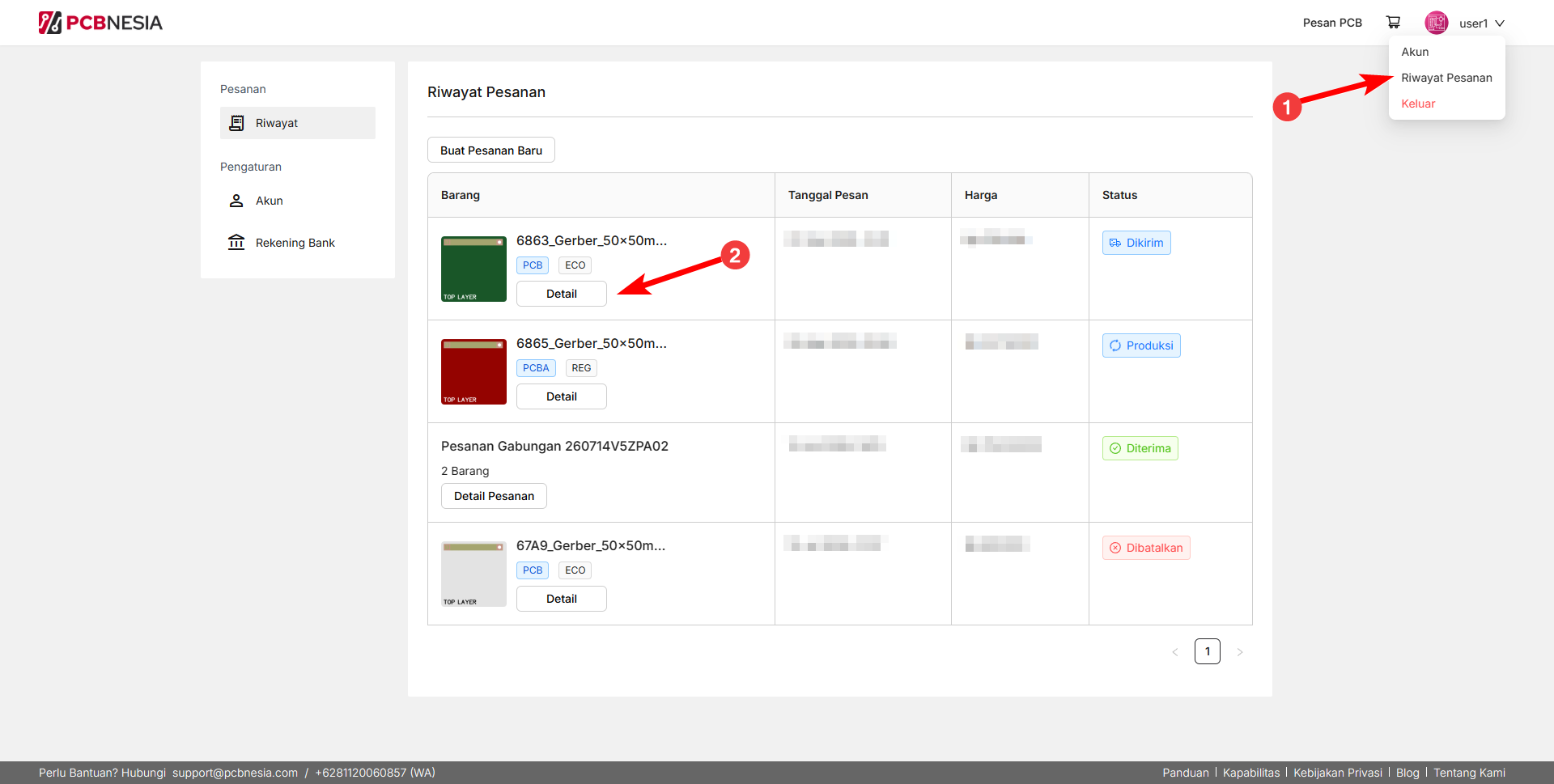This screenshot has width=1554, height=784.
Task: Click the Produksi status badge
Action: pos(1141,345)
